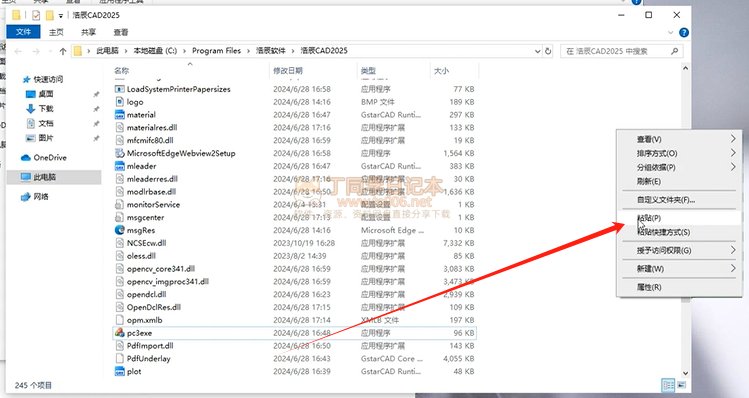Open the 文件 ribbon tab
This screenshot has height=398, width=749.
coord(23,32)
